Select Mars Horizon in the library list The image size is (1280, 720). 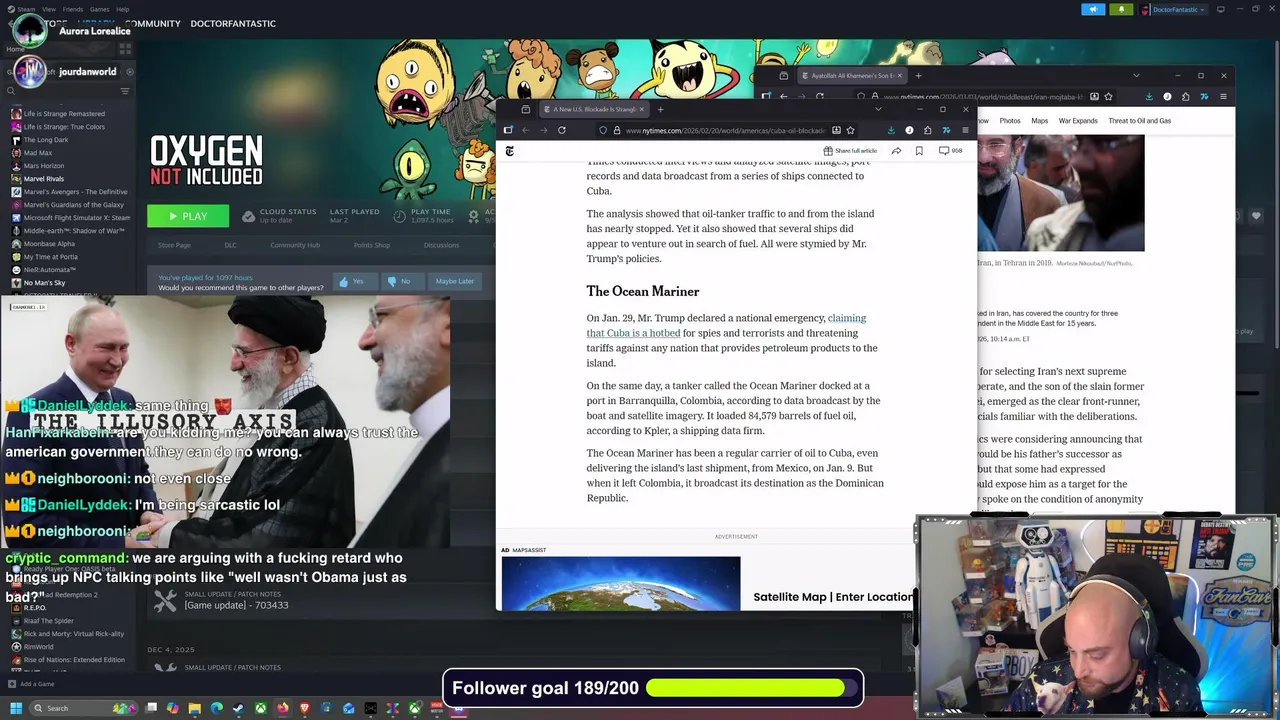(44, 166)
